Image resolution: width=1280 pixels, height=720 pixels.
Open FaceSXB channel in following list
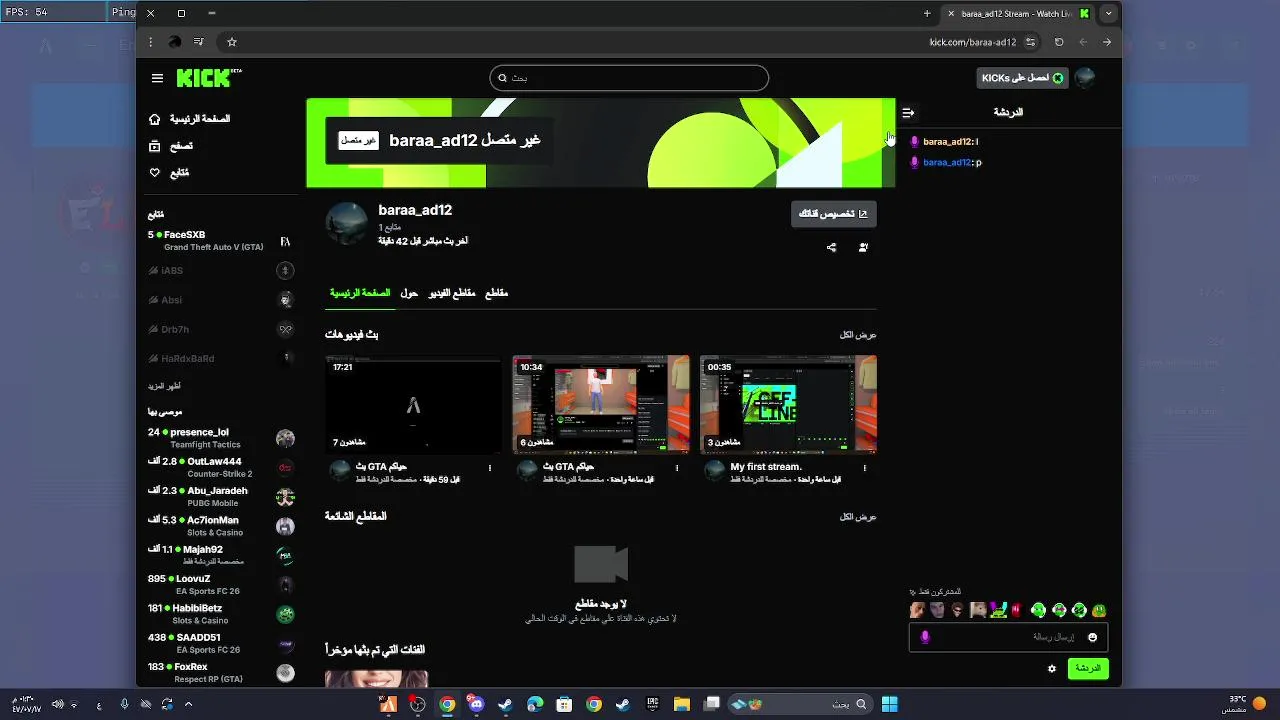point(220,241)
